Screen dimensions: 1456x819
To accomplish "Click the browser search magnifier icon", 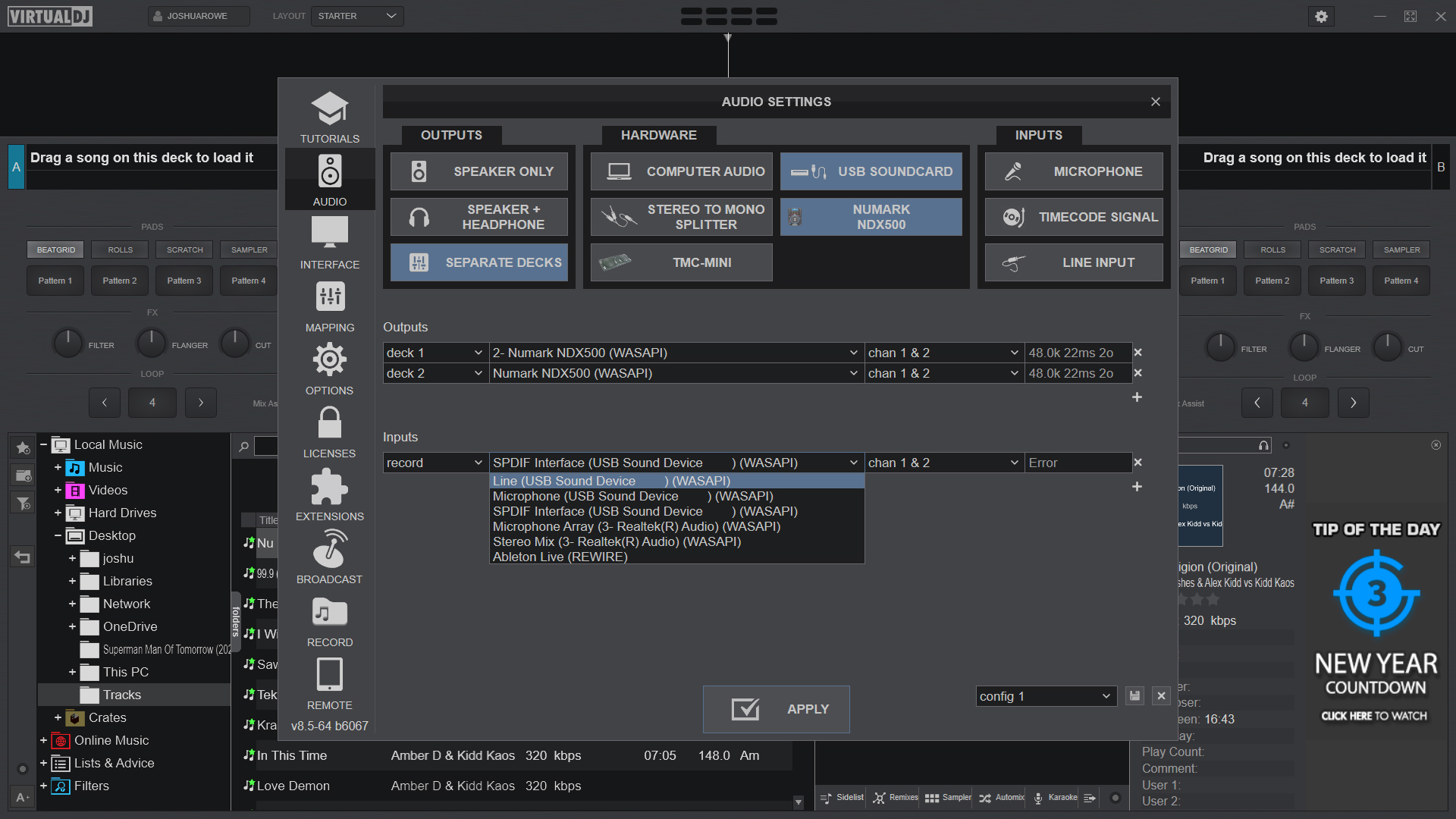I will pos(243,447).
